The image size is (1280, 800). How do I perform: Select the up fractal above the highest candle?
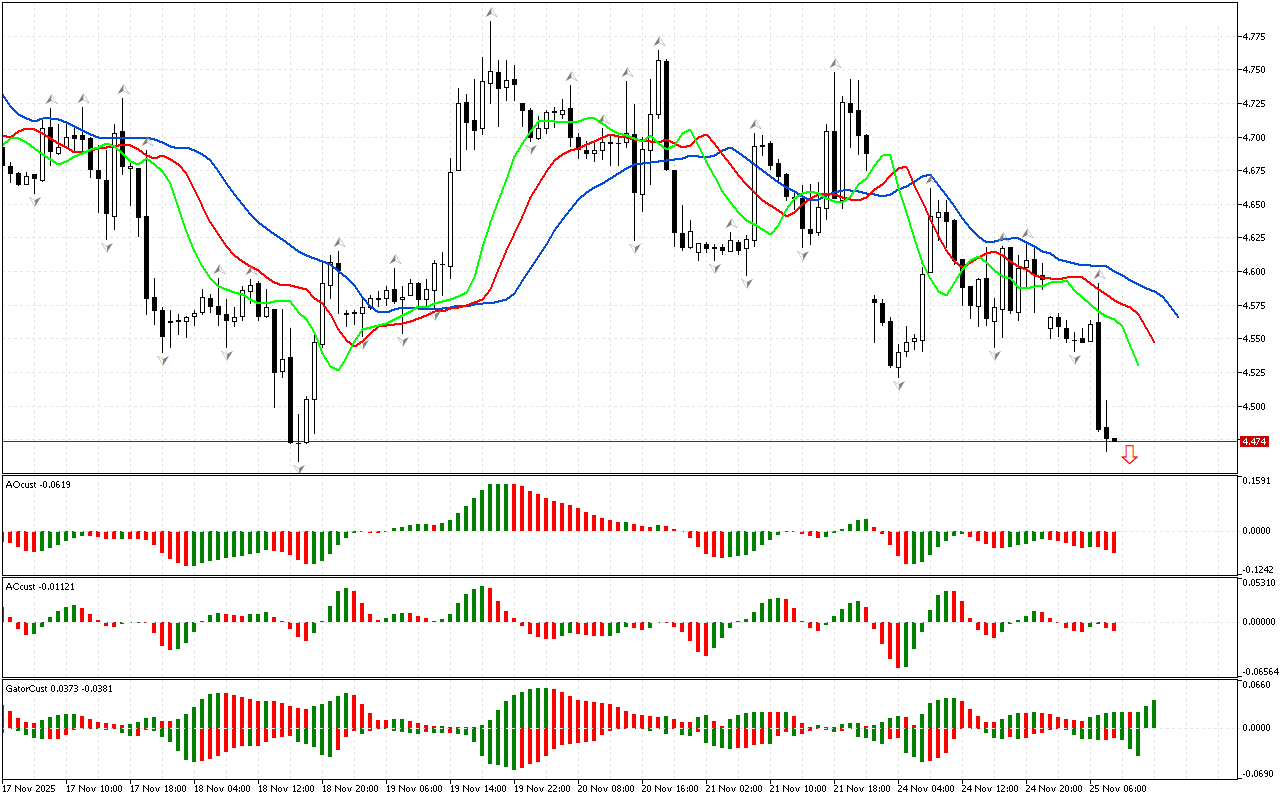[490, 13]
